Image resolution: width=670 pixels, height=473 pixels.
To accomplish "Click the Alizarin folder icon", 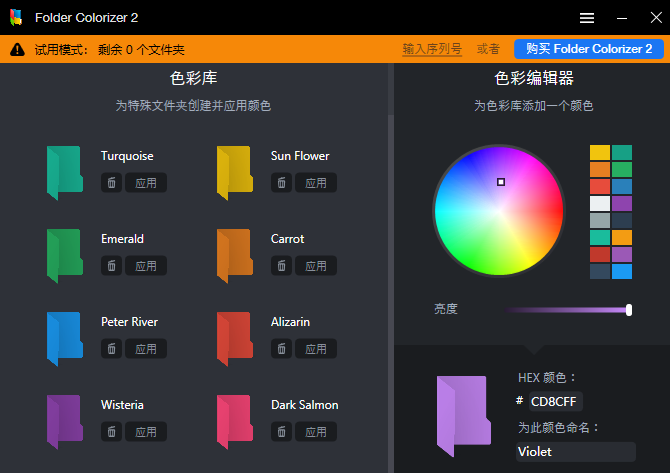I will coord(235,338).
